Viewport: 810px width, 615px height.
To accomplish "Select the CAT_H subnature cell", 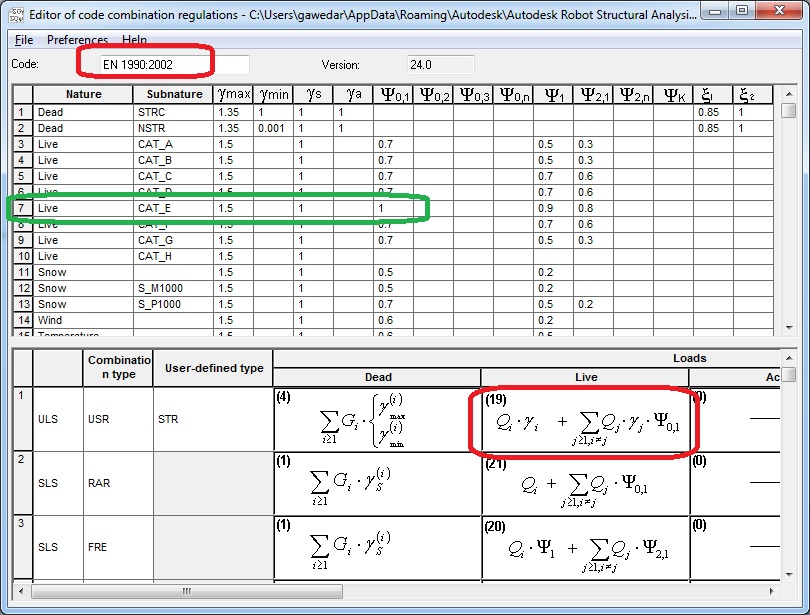I will [174, 256].
